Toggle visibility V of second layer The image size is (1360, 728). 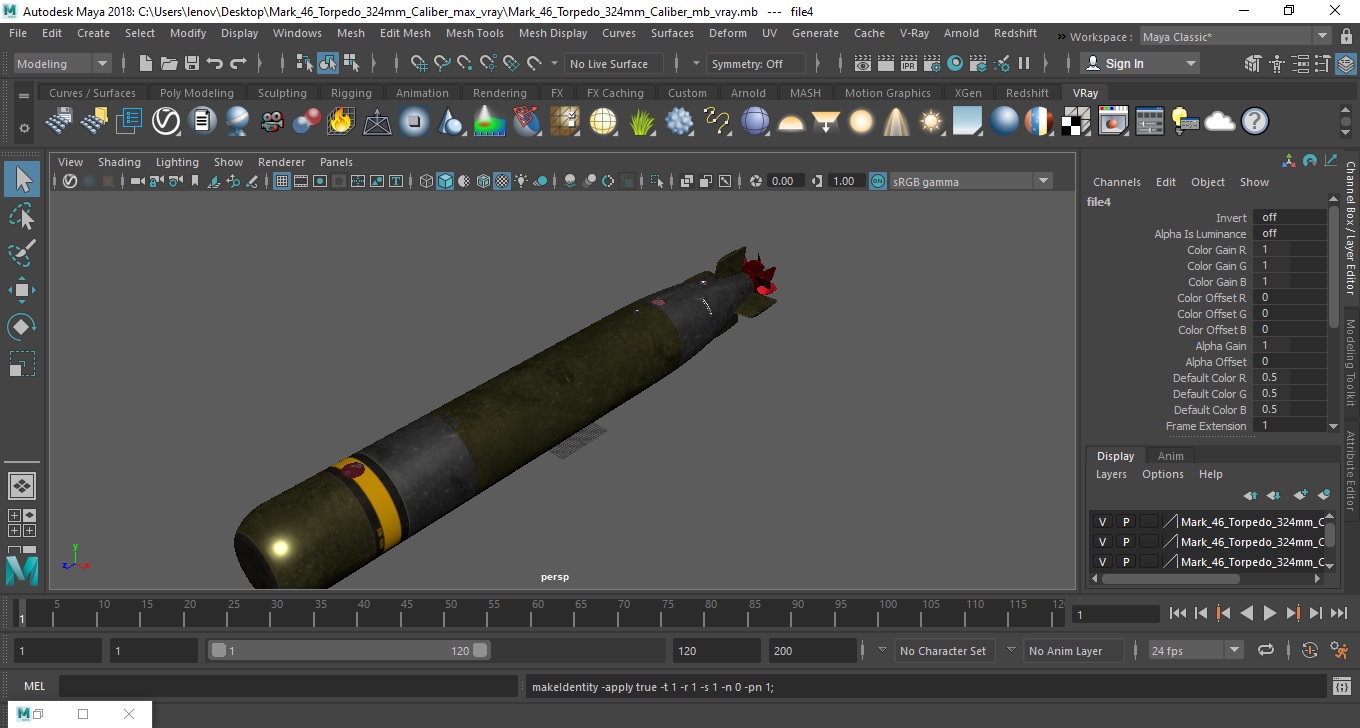point(1102,542)
